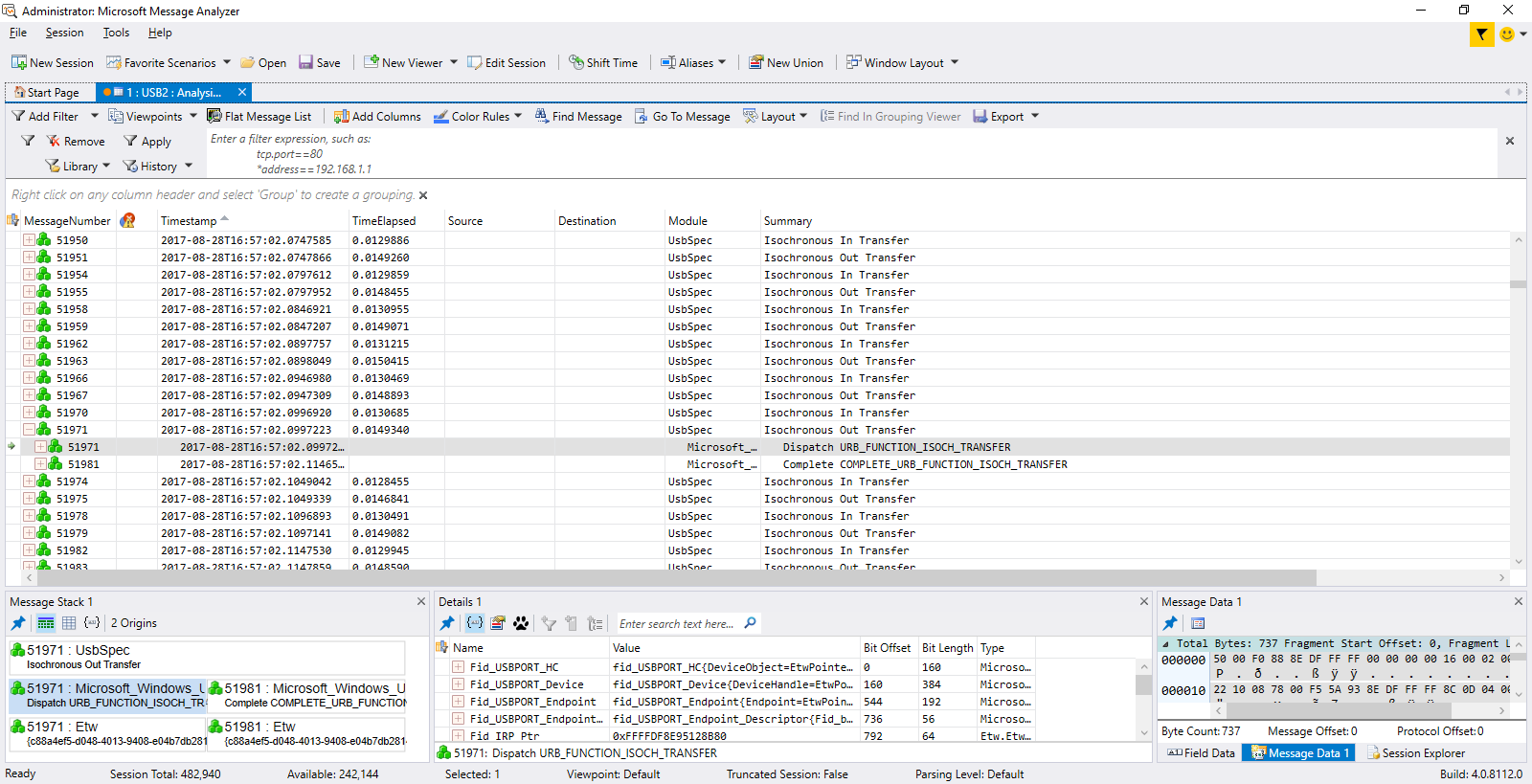This screenshot has height=784, width=1532.
Task: Click Shift Time toolbar icon
Action: (x=576, y=62)
